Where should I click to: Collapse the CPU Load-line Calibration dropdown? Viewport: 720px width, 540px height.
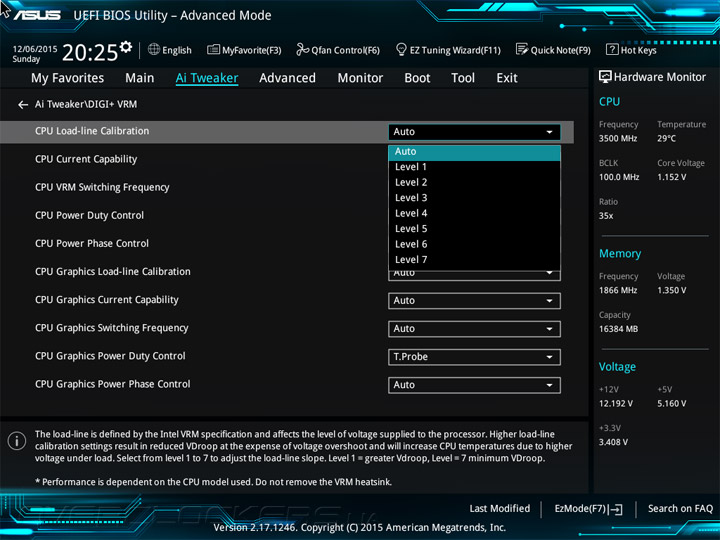click(x=474, y=132)
